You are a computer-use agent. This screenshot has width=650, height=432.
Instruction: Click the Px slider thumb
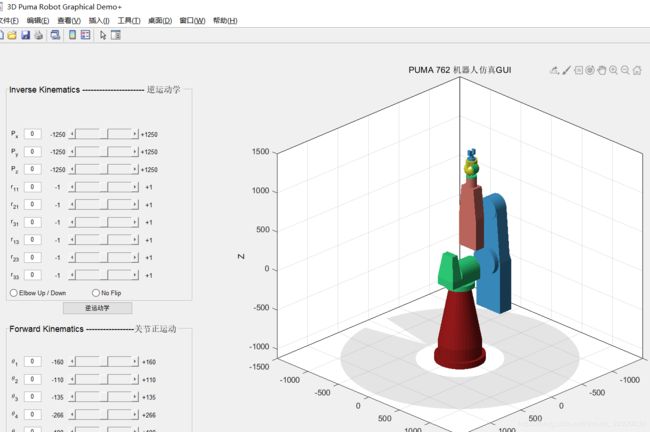103,134
